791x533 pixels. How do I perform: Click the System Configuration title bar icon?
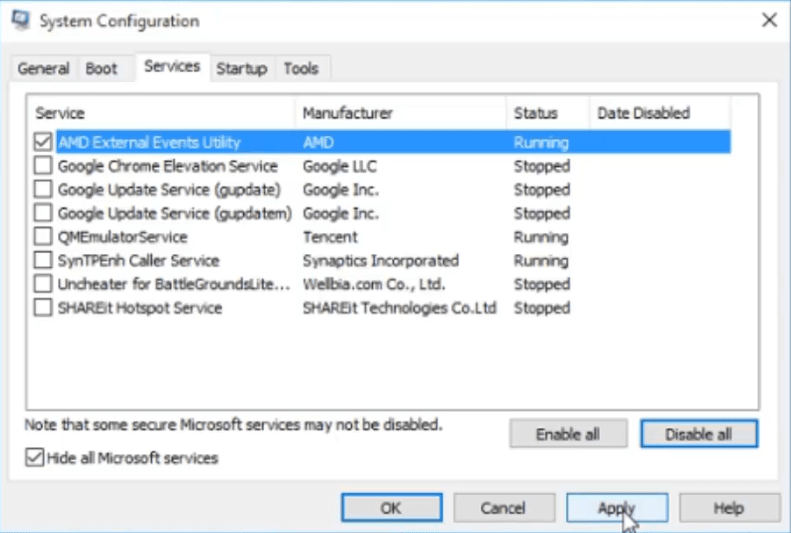click(20, 20)
